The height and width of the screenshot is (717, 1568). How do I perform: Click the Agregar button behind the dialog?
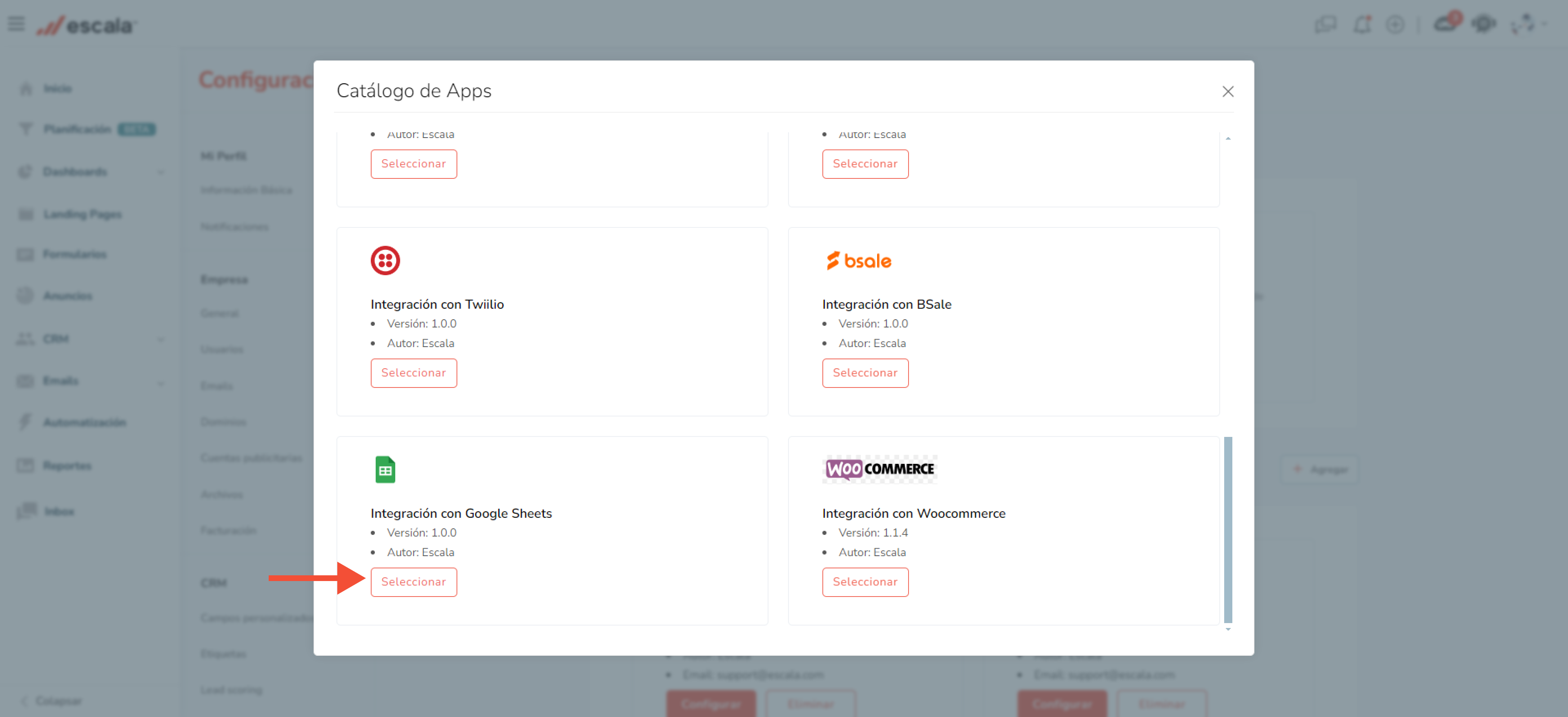pyautogui.click(x=1320, y=469)
